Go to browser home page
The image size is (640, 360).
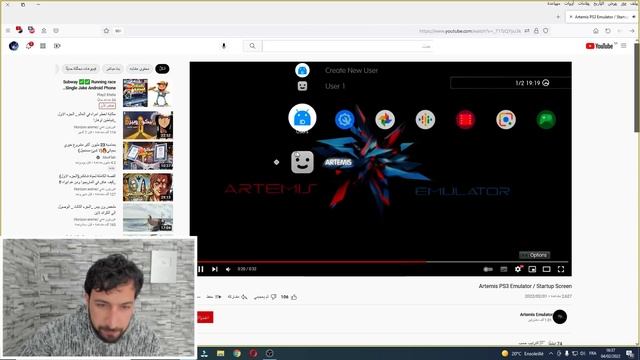click(x=596, y=31)
